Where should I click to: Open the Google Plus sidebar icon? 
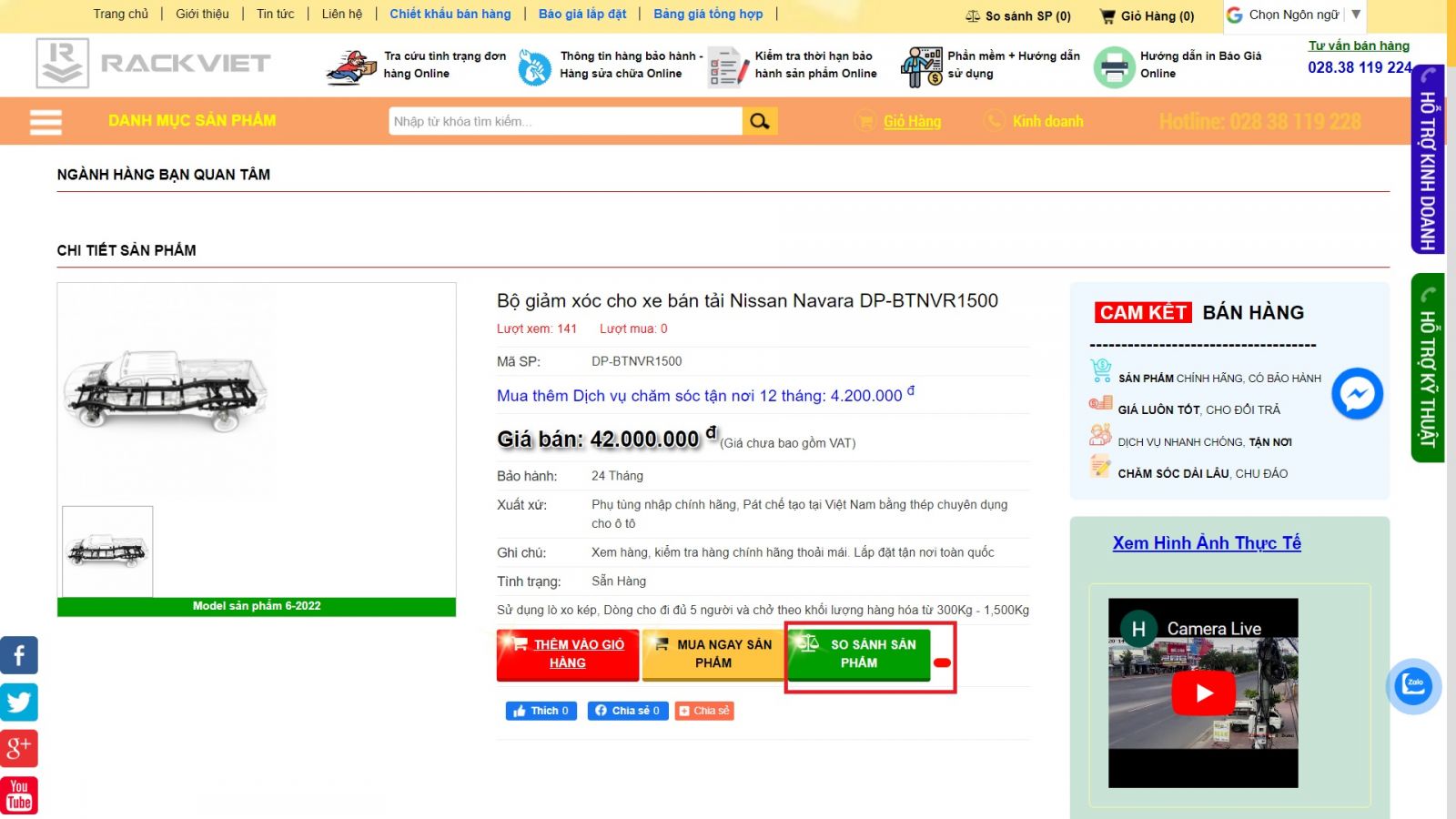point(19,748)
